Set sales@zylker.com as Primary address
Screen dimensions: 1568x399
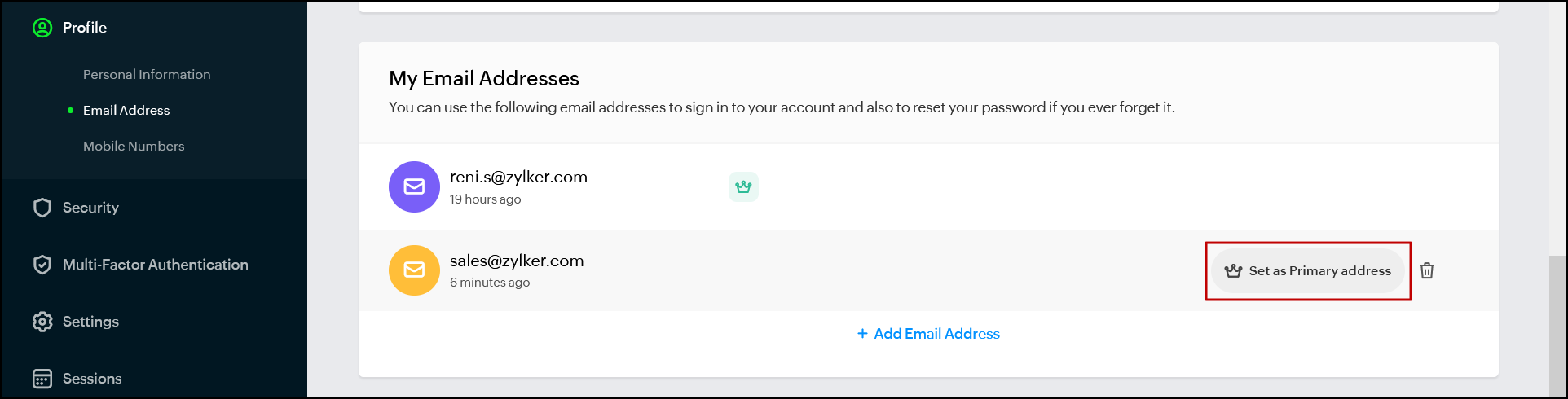coord(1308,271)
